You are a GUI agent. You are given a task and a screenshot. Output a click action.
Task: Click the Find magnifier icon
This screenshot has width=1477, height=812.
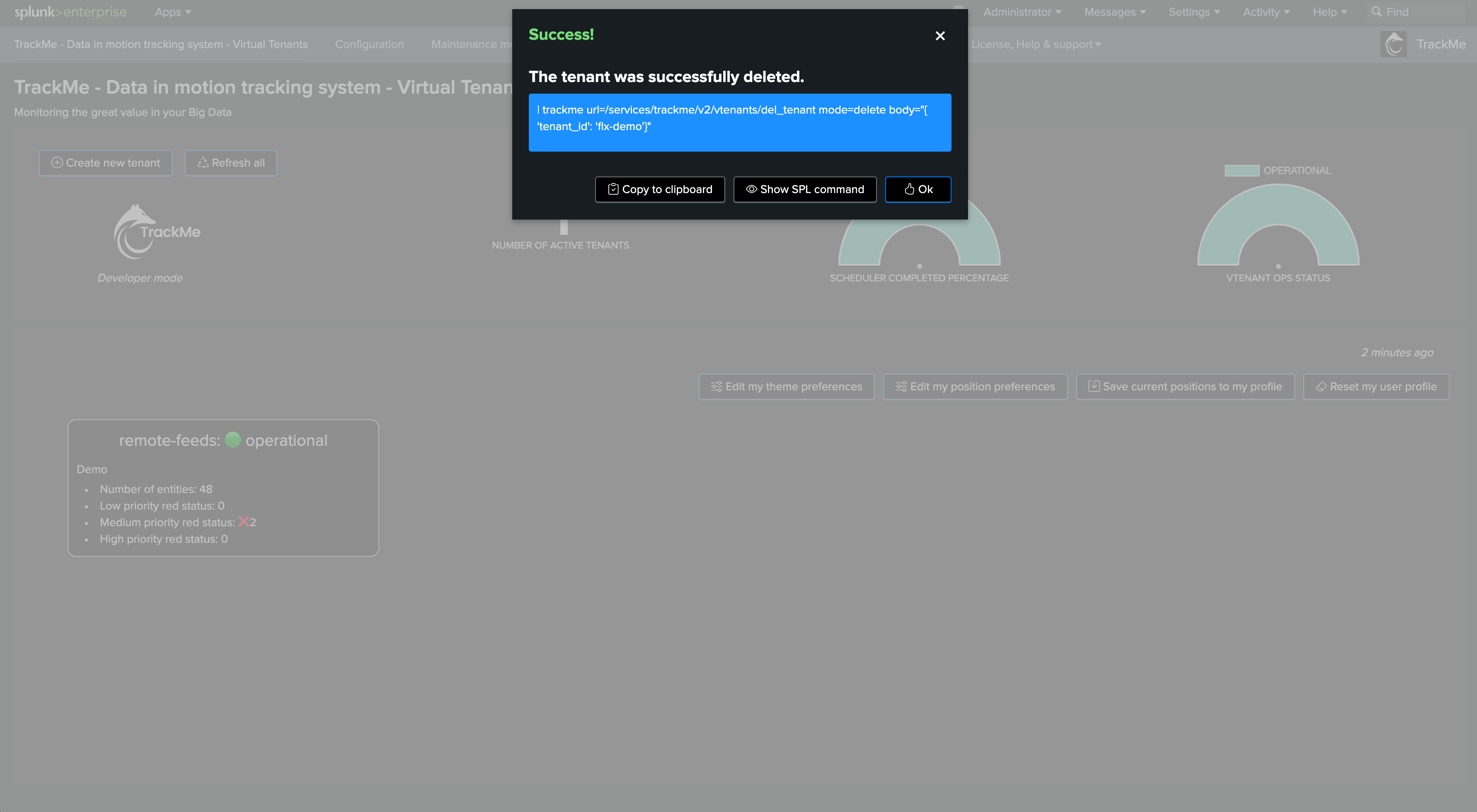click(x=1376, y=12)
